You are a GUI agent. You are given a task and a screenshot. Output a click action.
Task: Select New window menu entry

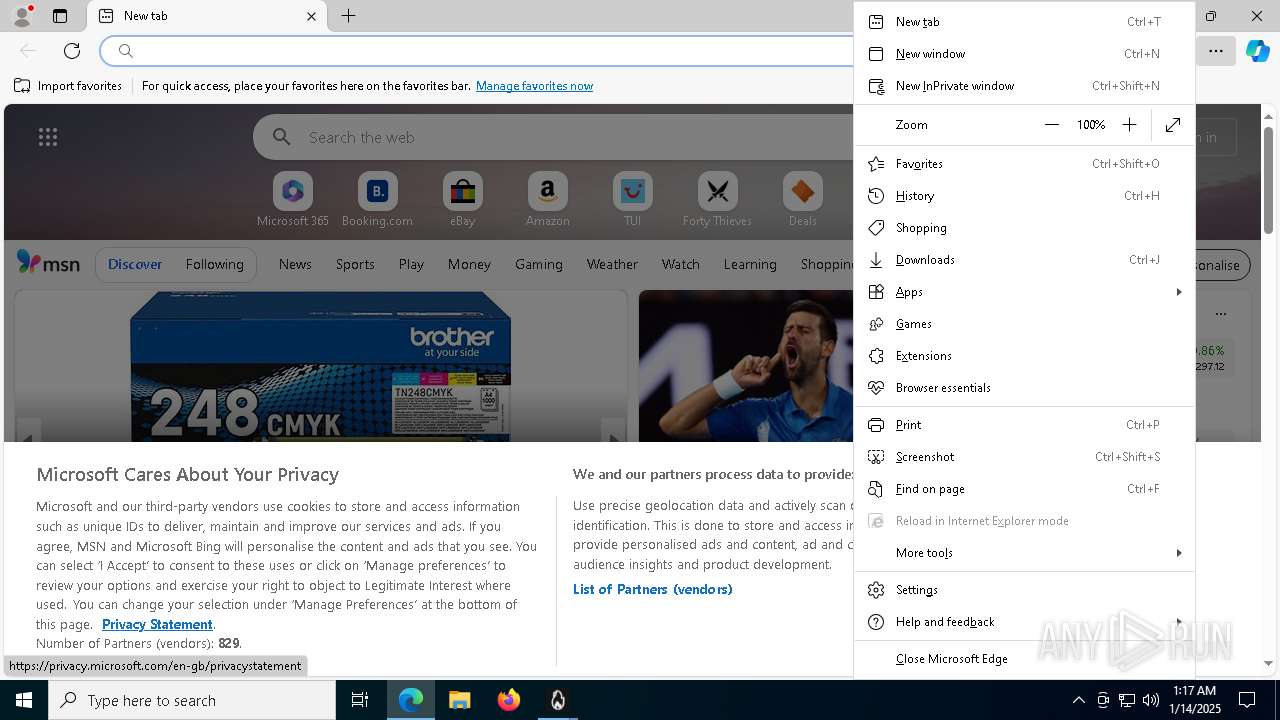[x=1025, y=54]
